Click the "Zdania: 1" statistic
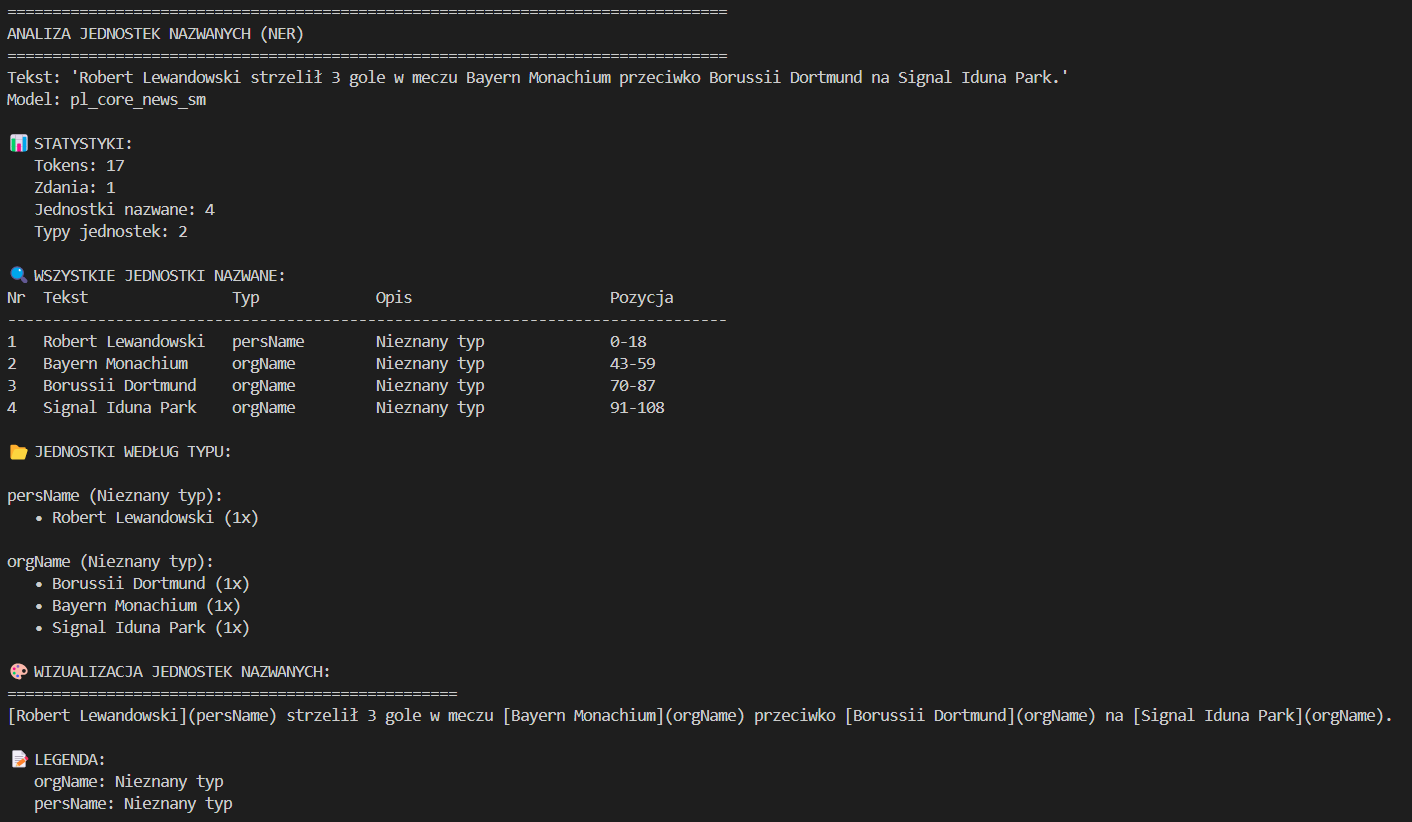This screenshot has height=822, width=1412. [75, 188]
